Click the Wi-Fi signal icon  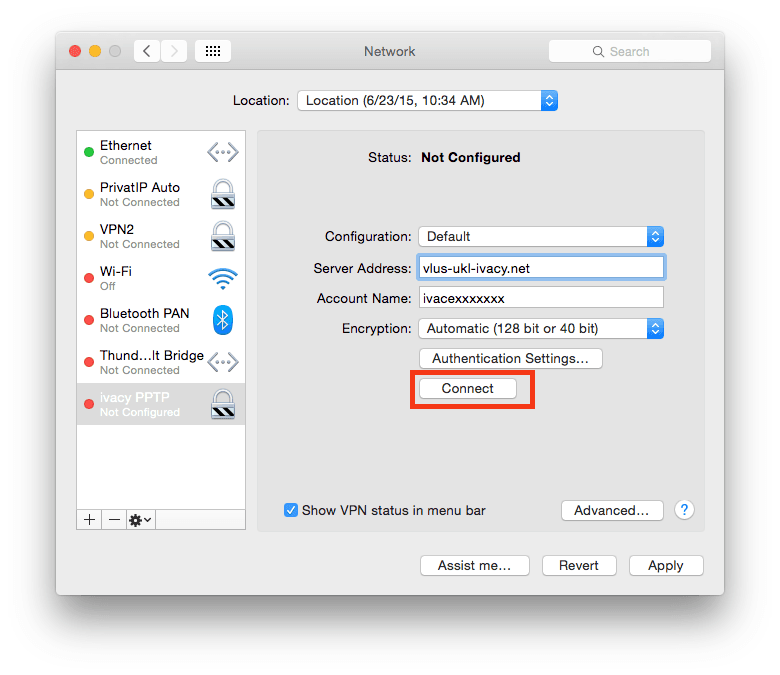click(222, 278)
